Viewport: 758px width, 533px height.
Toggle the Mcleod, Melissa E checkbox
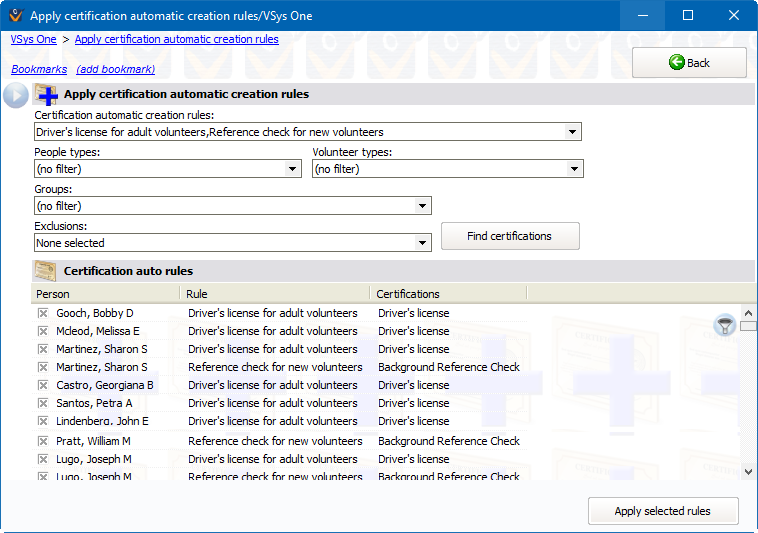pyautogui.click(x=43, y=331)
